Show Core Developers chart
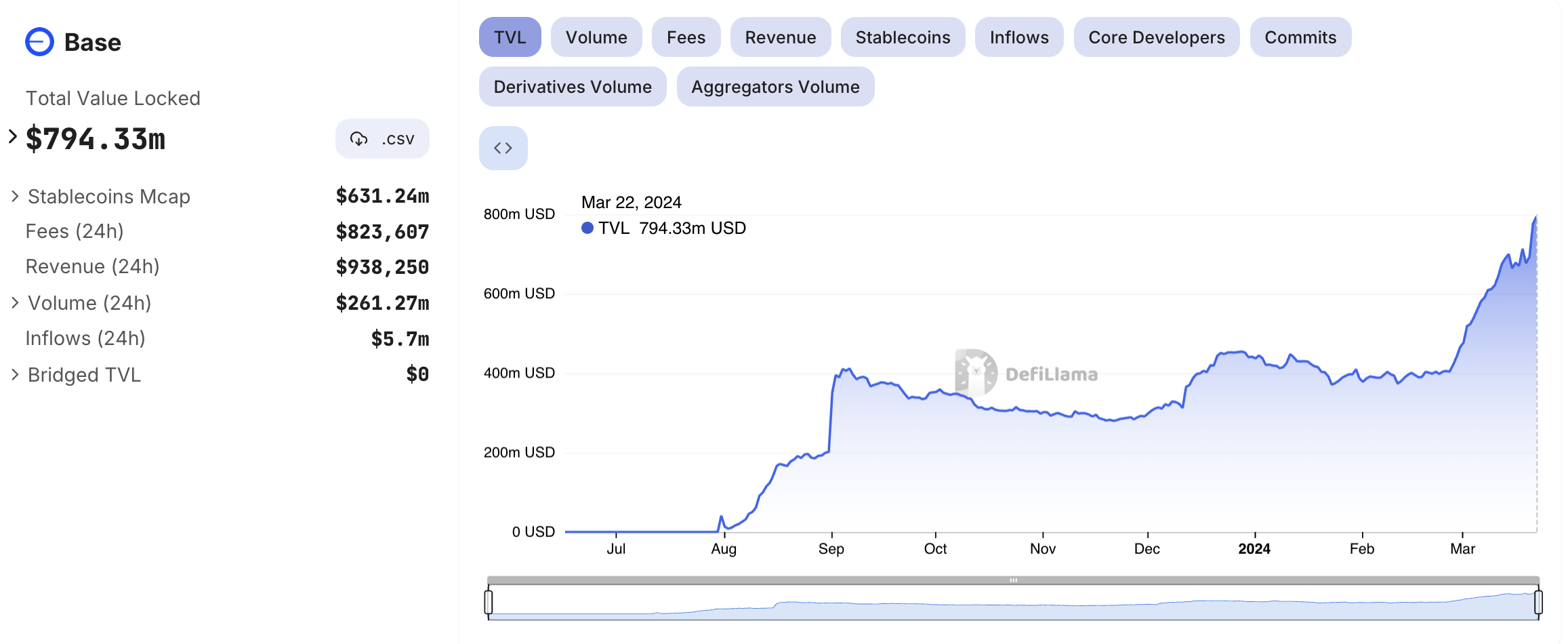1568x644 pixels. click(1157, 37)
